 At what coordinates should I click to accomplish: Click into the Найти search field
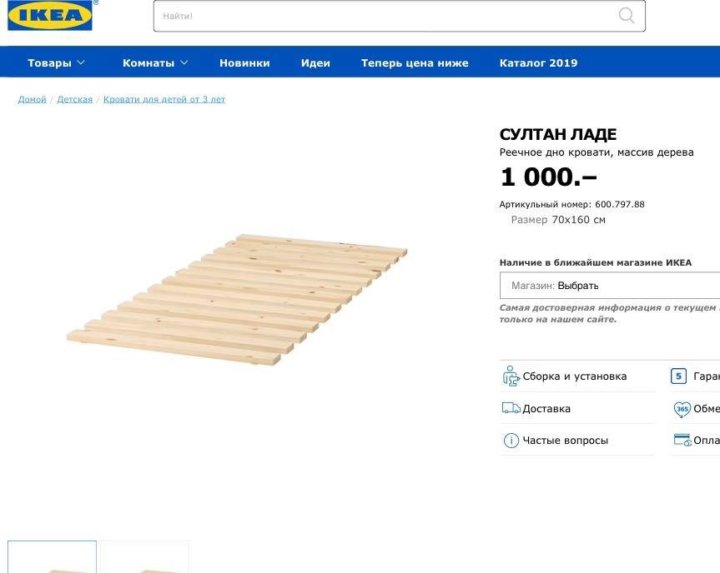click(386, 16)
